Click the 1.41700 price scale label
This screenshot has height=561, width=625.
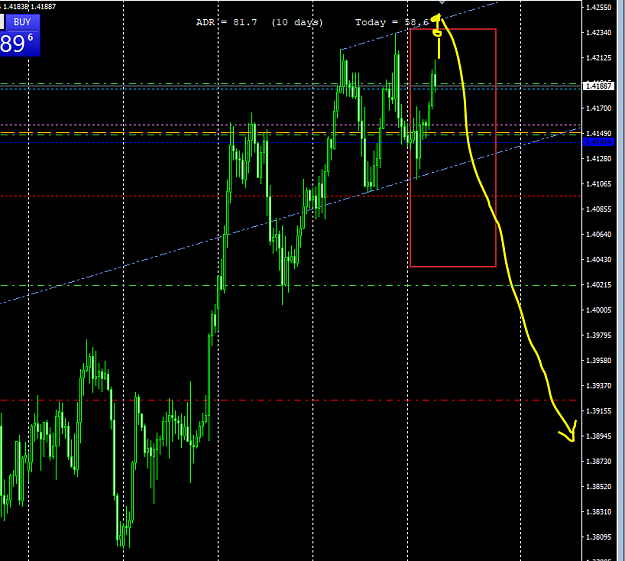coord(599,108)
